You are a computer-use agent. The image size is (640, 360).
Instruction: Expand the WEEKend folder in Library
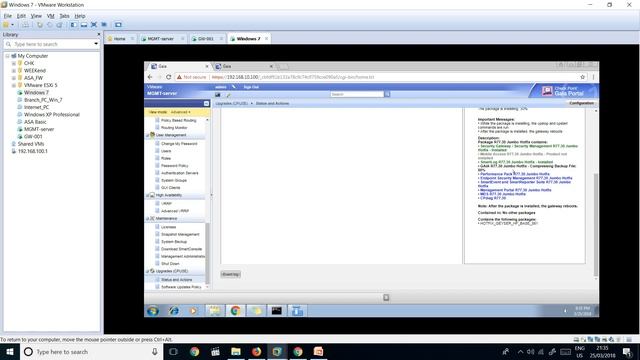click(13, 71)
